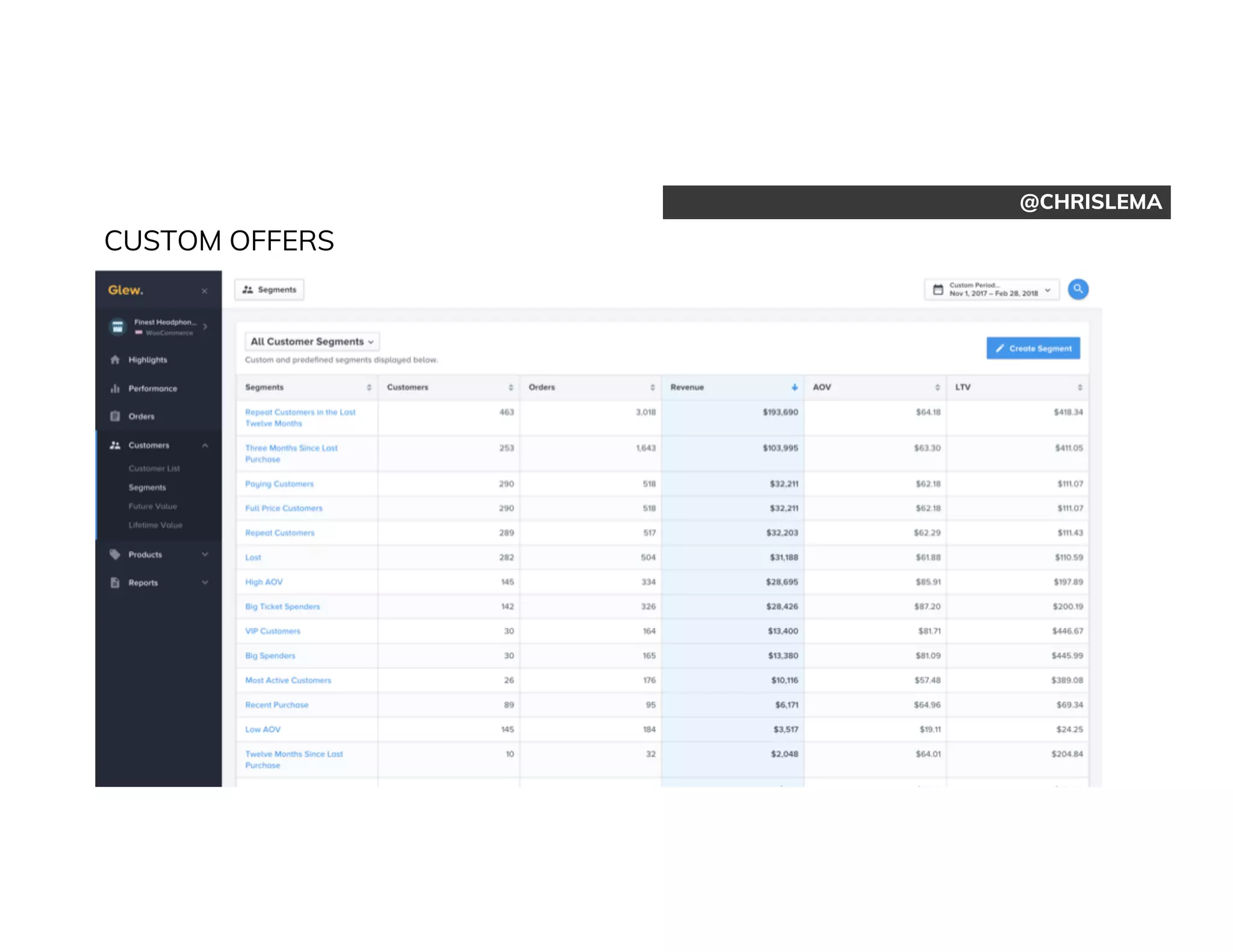Sort table by Revenue column arrow

[794, 388]
